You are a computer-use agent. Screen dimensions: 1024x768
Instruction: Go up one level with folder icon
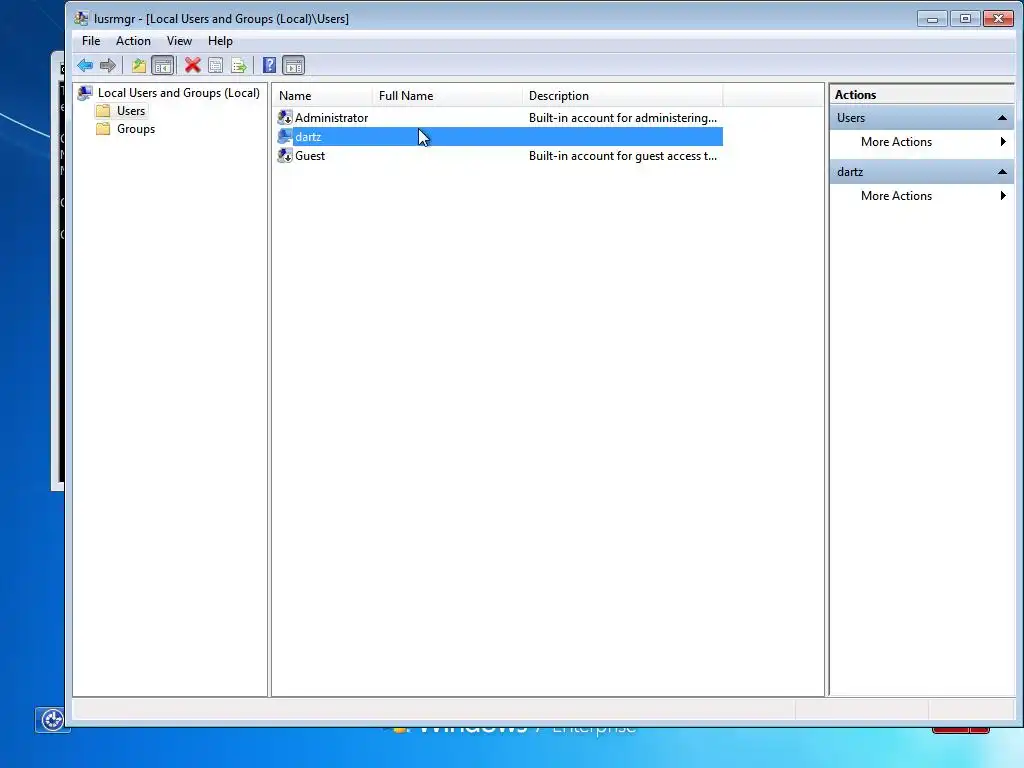coord(138,65)
